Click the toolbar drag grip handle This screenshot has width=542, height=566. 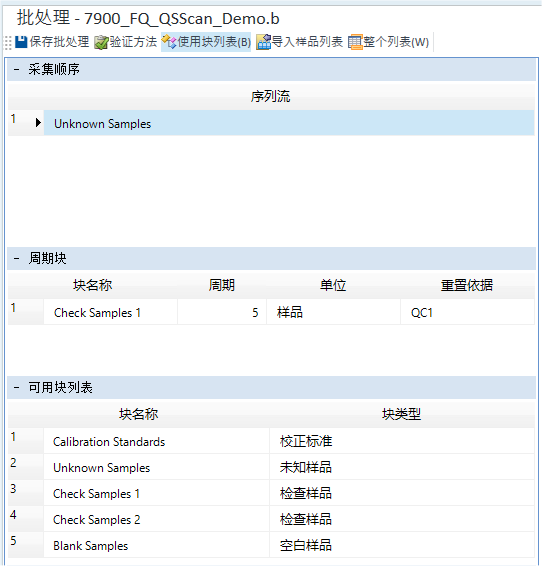tap(8, 43)
